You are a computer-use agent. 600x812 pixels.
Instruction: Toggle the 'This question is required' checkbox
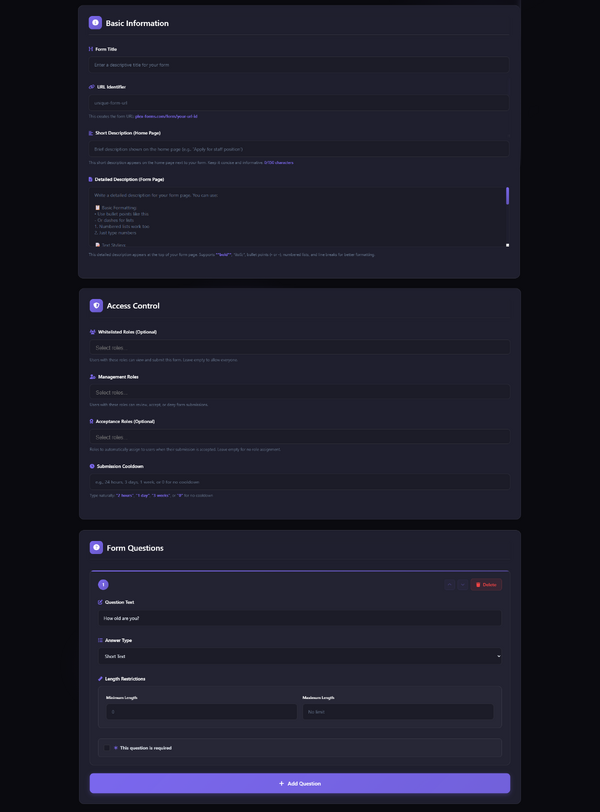(107, 748)
